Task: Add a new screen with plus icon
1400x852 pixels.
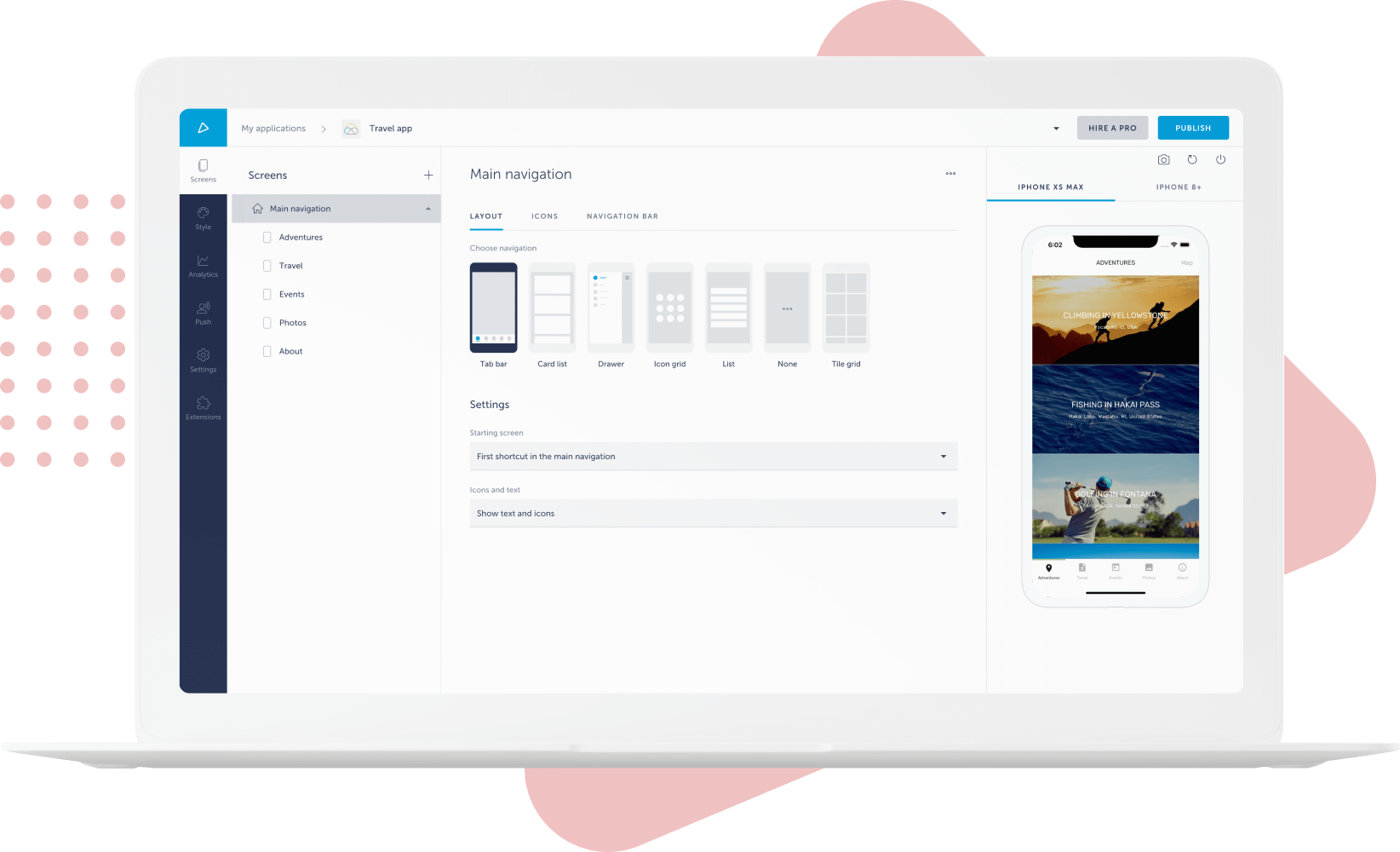Action: pyautogui.click(x=428, y=176)
